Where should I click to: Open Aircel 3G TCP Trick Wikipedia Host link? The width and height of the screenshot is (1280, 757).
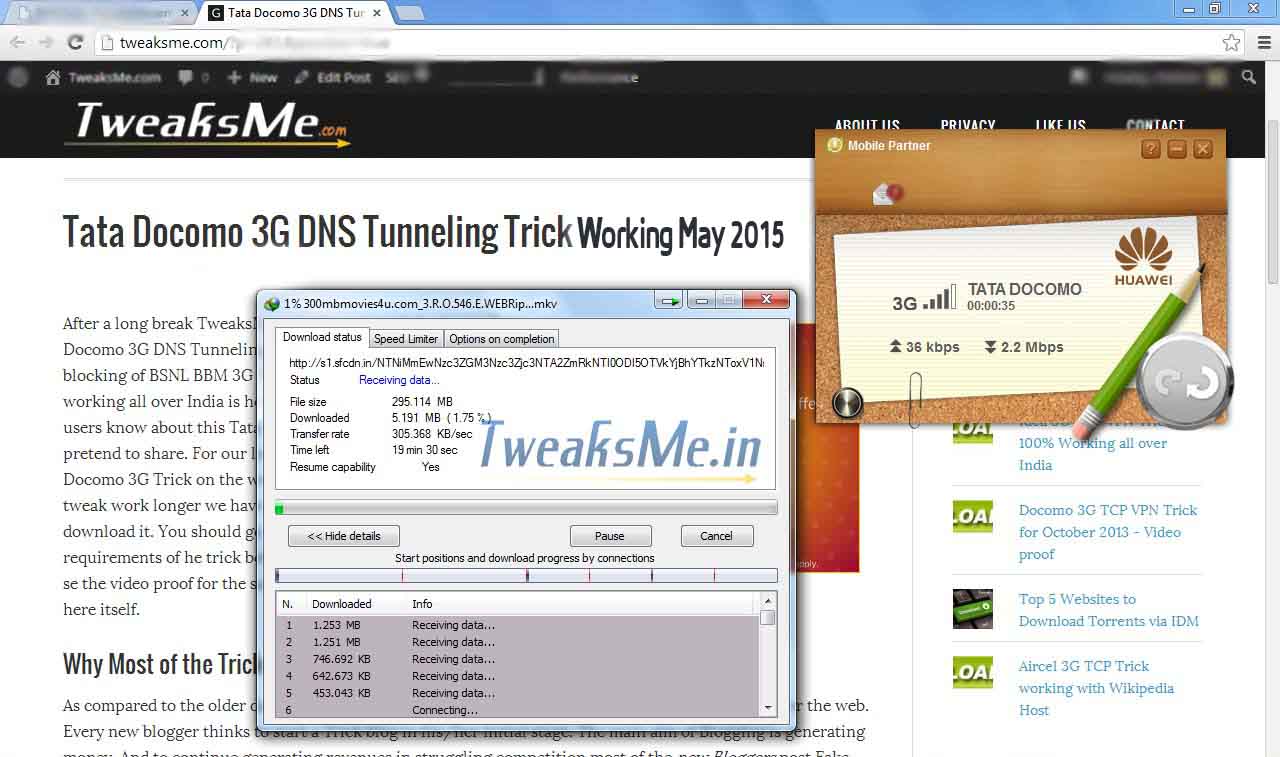[1096, 688]
